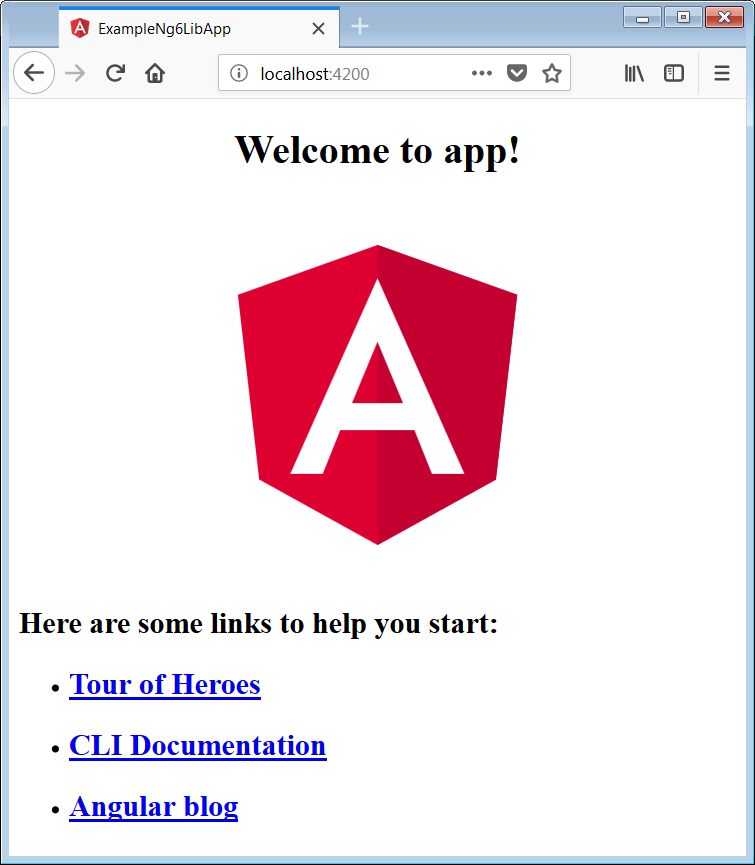
Task: Bookmark this page with the star
Action: (551, 73)
